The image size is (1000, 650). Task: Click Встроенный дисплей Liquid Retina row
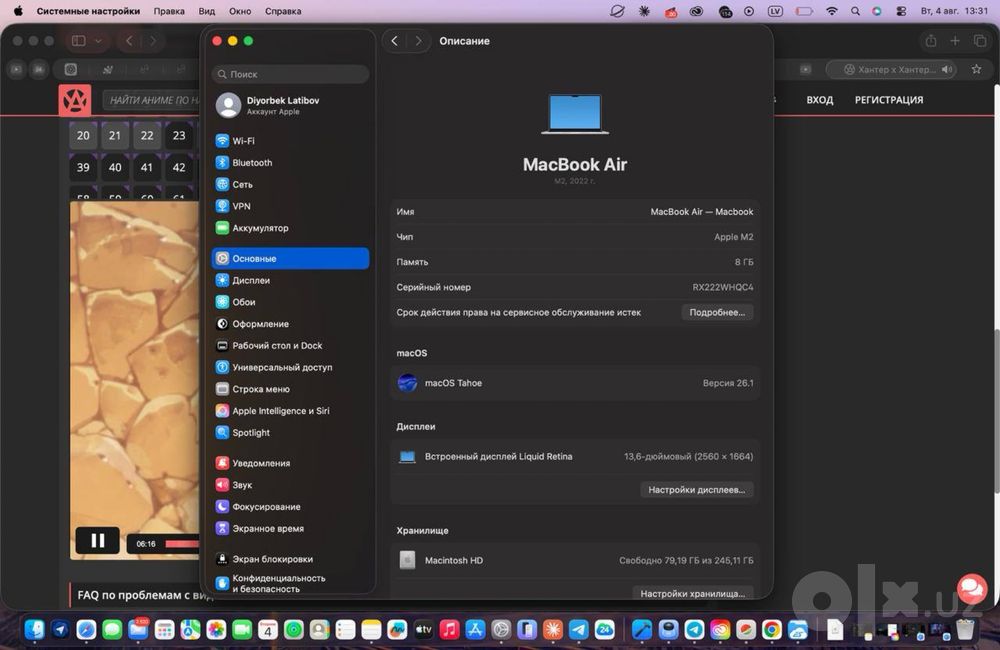tap(575, 456)
